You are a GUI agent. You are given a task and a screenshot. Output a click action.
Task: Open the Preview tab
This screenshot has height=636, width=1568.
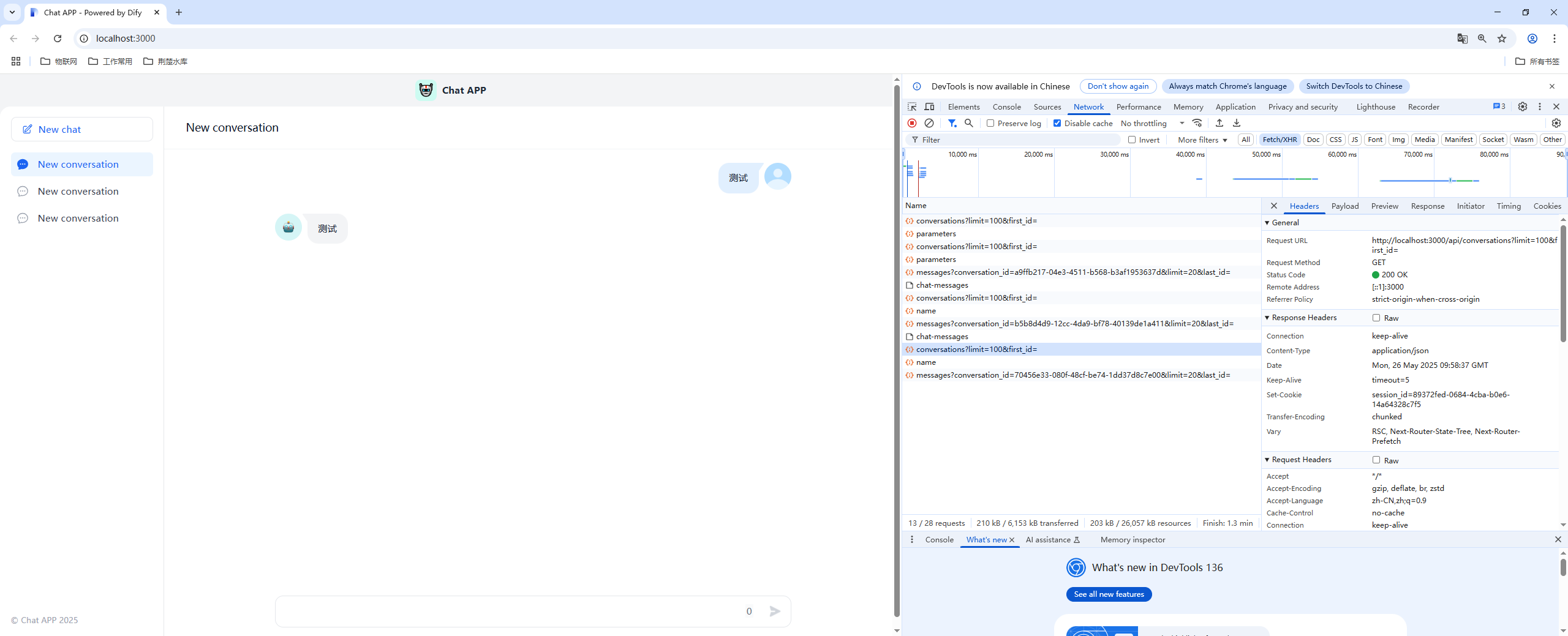(x=1385, y=206)
